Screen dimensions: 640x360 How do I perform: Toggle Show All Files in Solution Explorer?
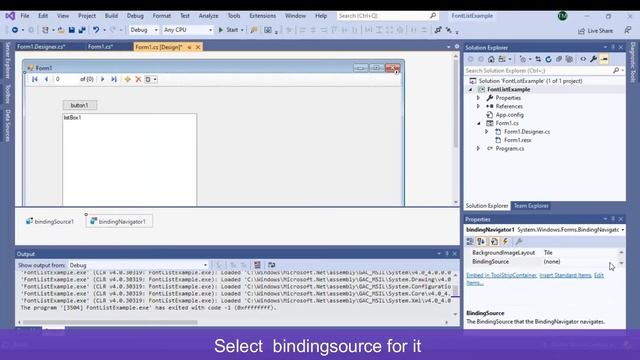point(569,59)
